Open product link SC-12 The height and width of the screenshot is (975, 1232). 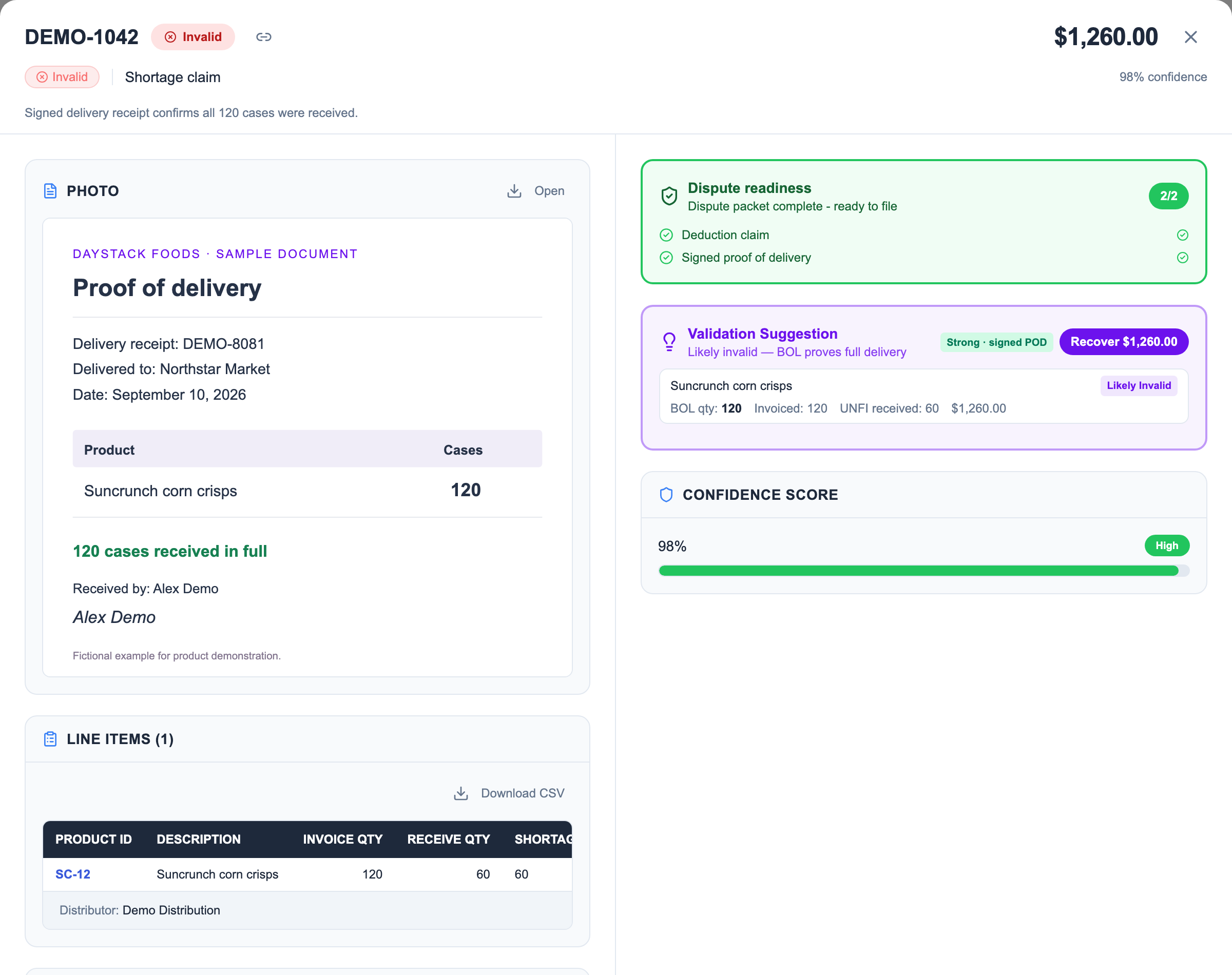tap(72, 874)
